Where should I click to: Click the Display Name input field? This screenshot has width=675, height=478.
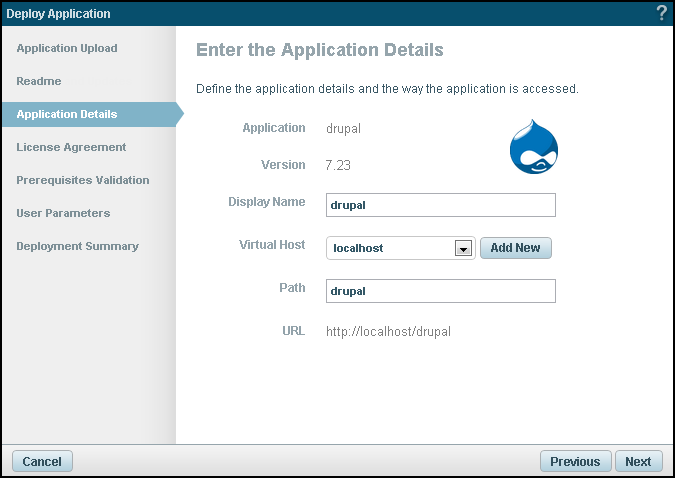click(441, 205)
